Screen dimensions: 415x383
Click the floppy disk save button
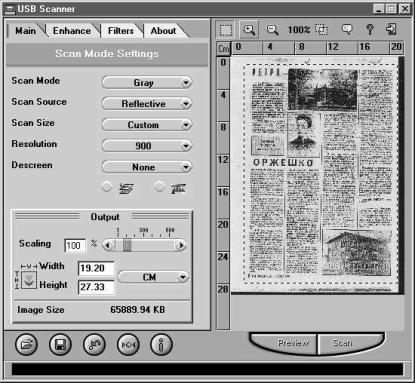pos(60,344)
